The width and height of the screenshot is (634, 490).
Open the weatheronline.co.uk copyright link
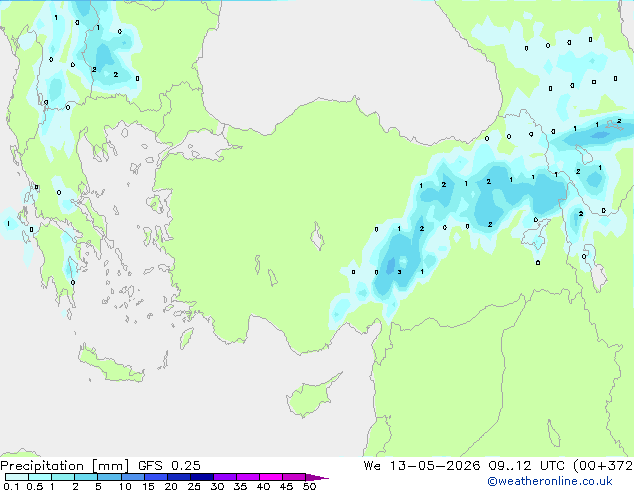(x=549, y=481)
